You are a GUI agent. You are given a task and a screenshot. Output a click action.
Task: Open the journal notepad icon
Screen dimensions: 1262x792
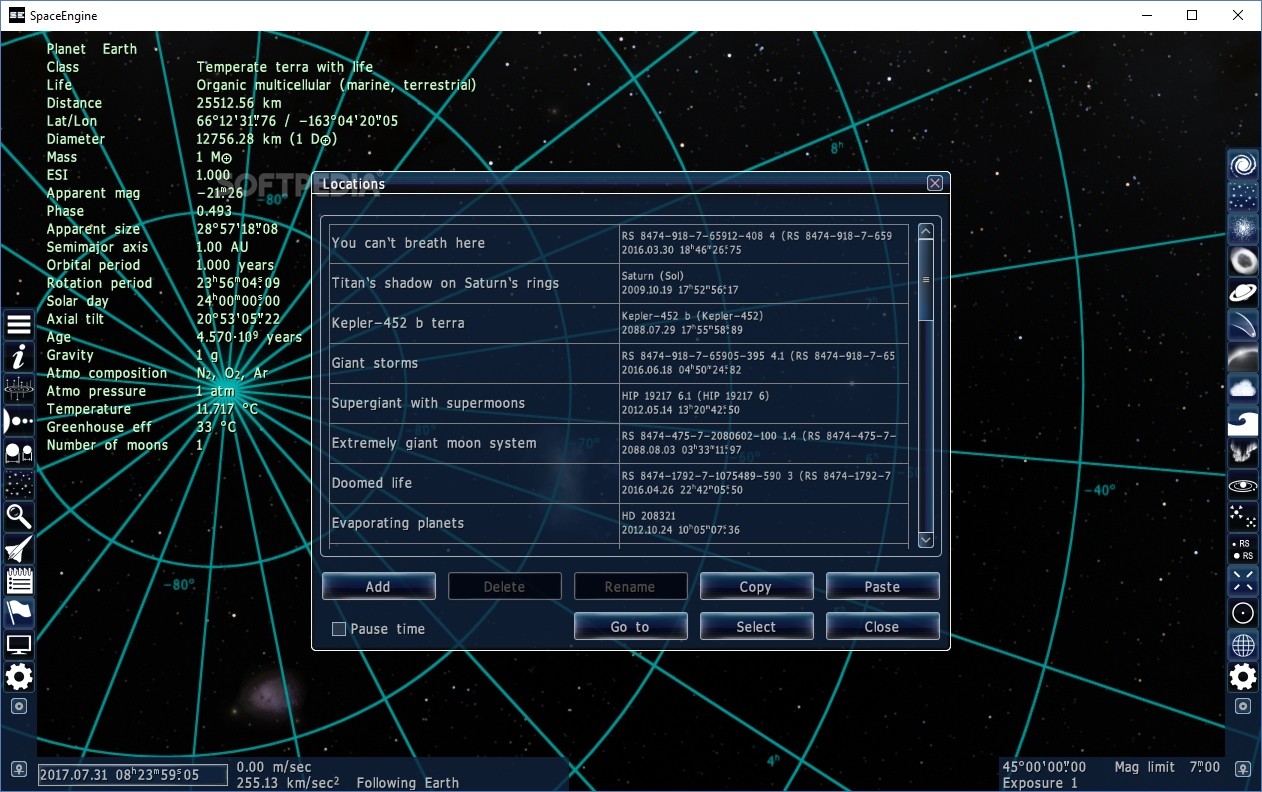coord(18,581)
